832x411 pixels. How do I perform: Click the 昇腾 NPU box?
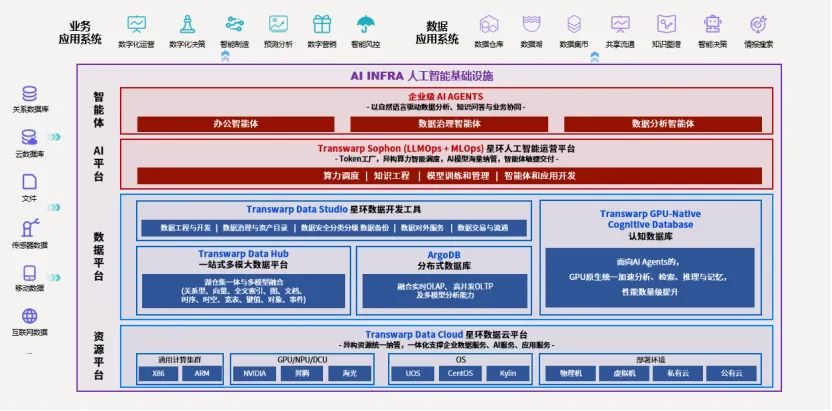pos(302,373)
